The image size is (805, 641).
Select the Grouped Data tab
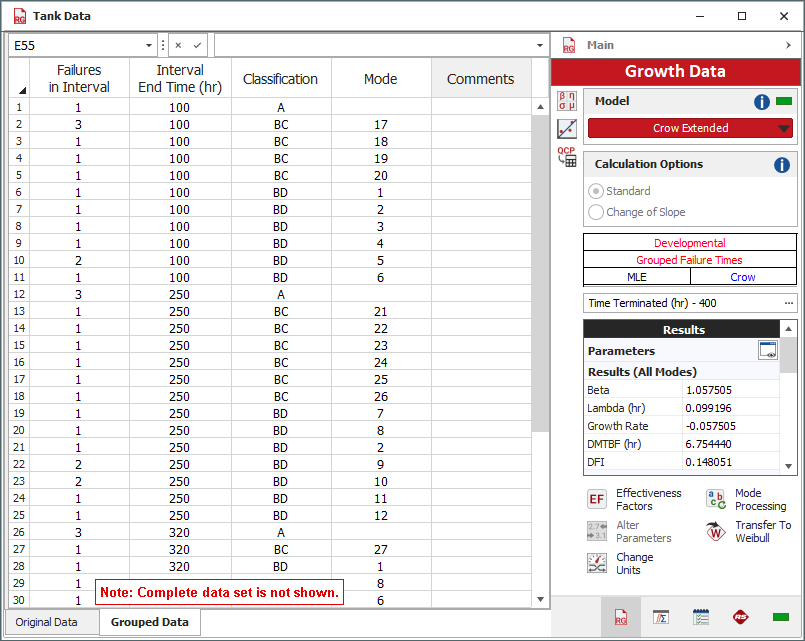point(150,622)
